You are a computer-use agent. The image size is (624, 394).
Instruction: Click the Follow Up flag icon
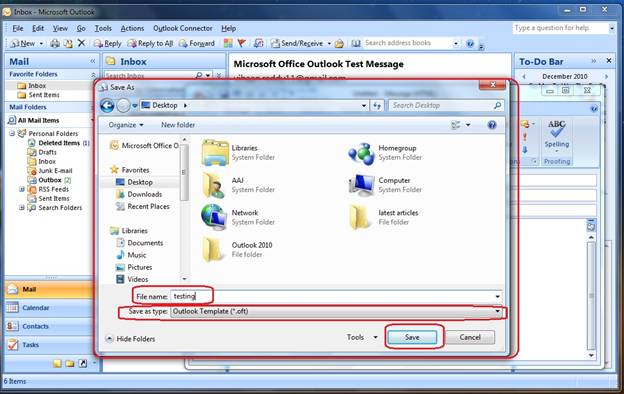point(241,43)
